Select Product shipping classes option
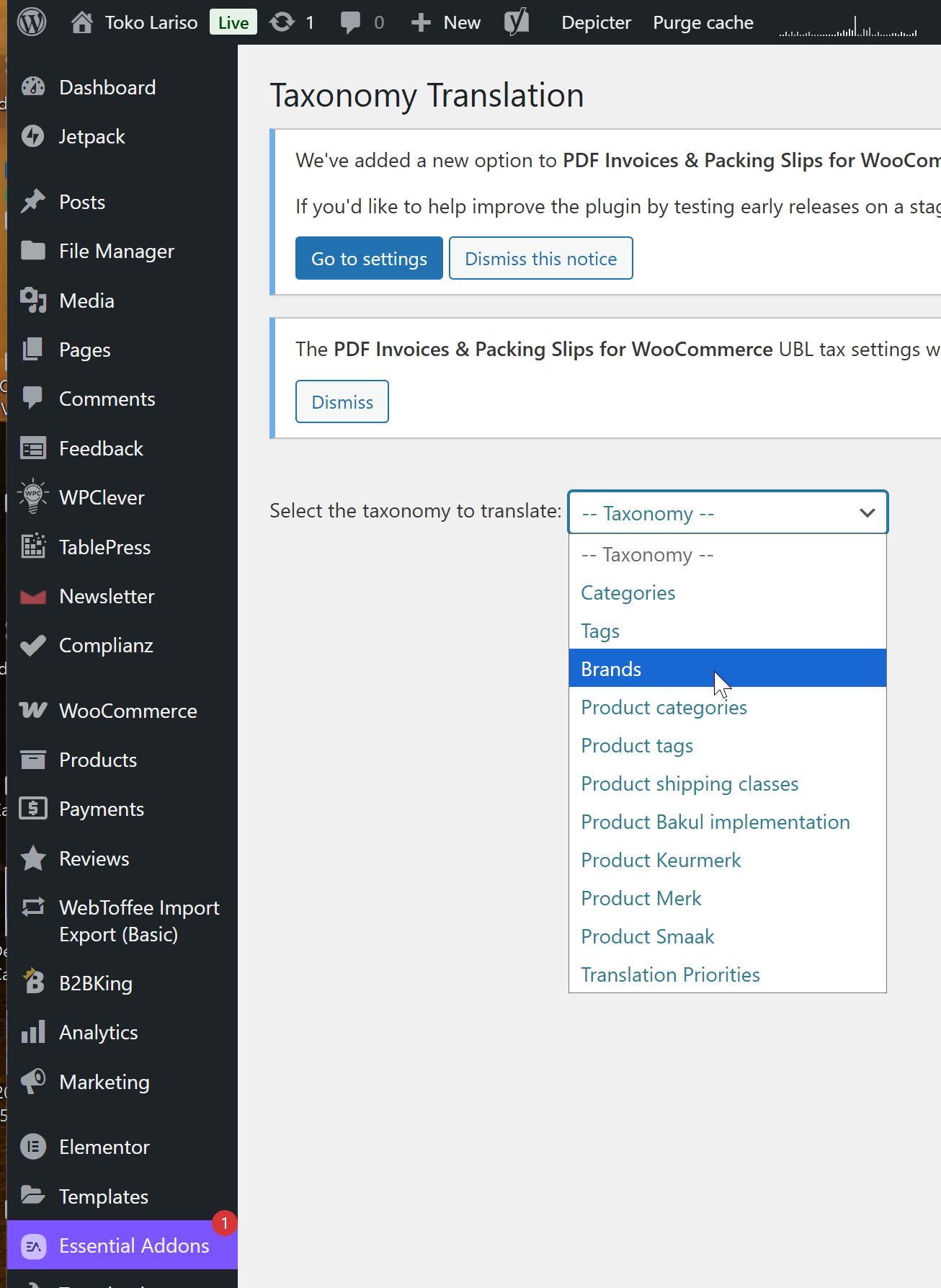 (728, 783)
